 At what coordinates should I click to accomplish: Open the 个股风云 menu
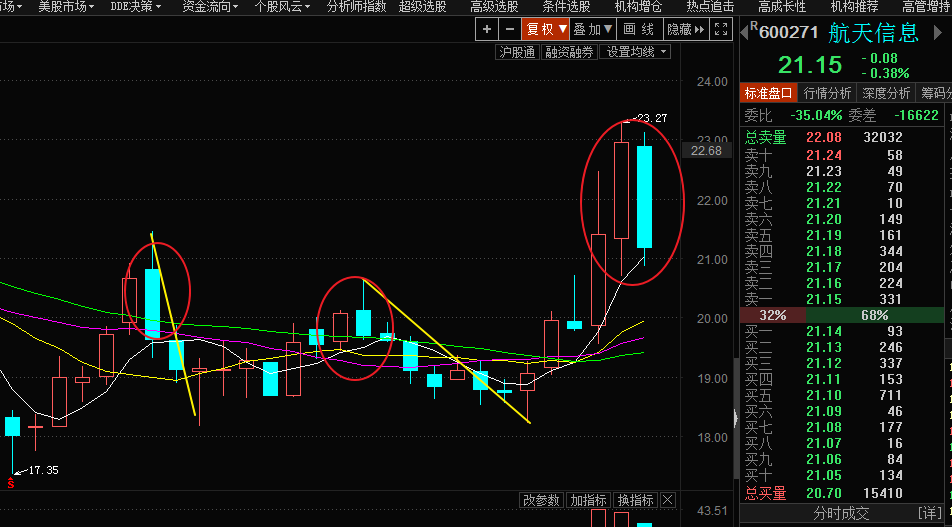click(282, 7)
